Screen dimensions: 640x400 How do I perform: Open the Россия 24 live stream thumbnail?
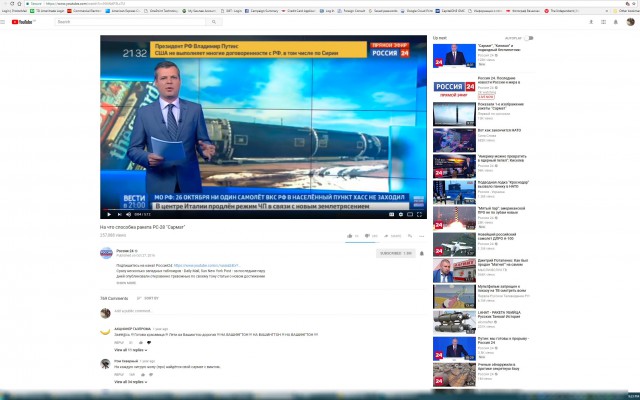tap(454, 88)
